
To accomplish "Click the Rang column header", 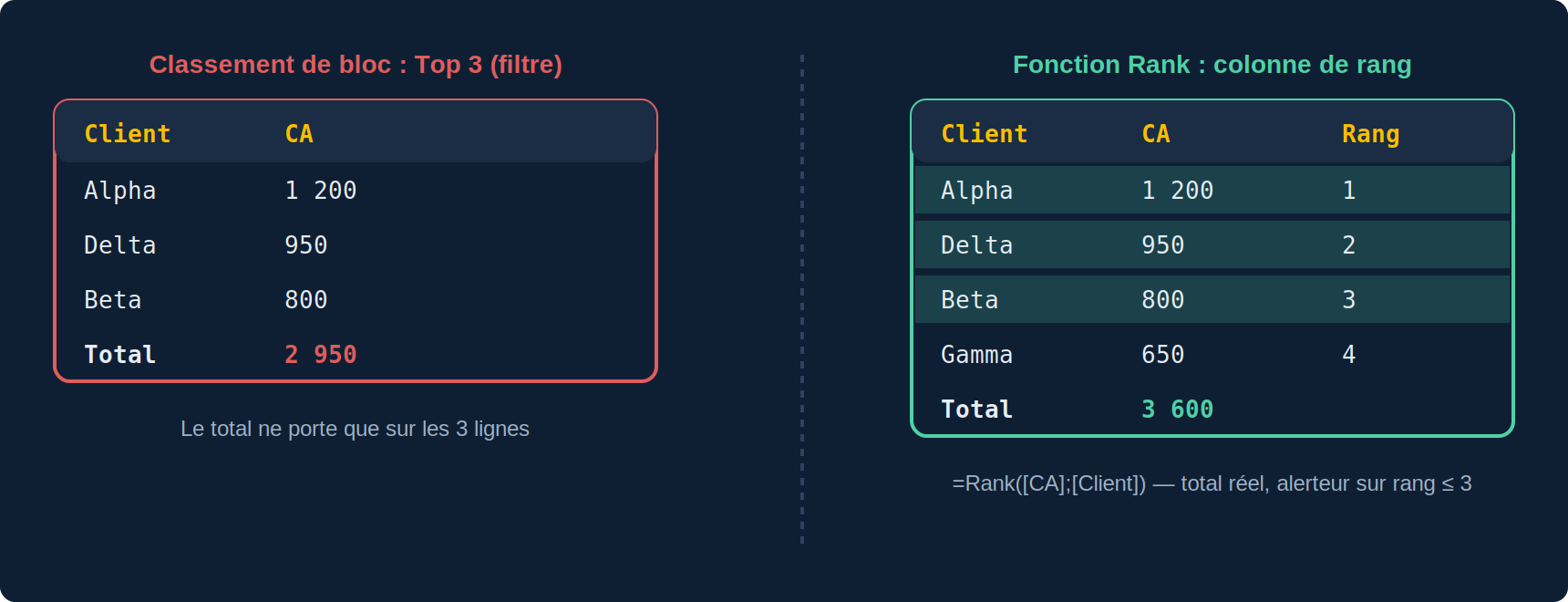I will point(1371,134).
